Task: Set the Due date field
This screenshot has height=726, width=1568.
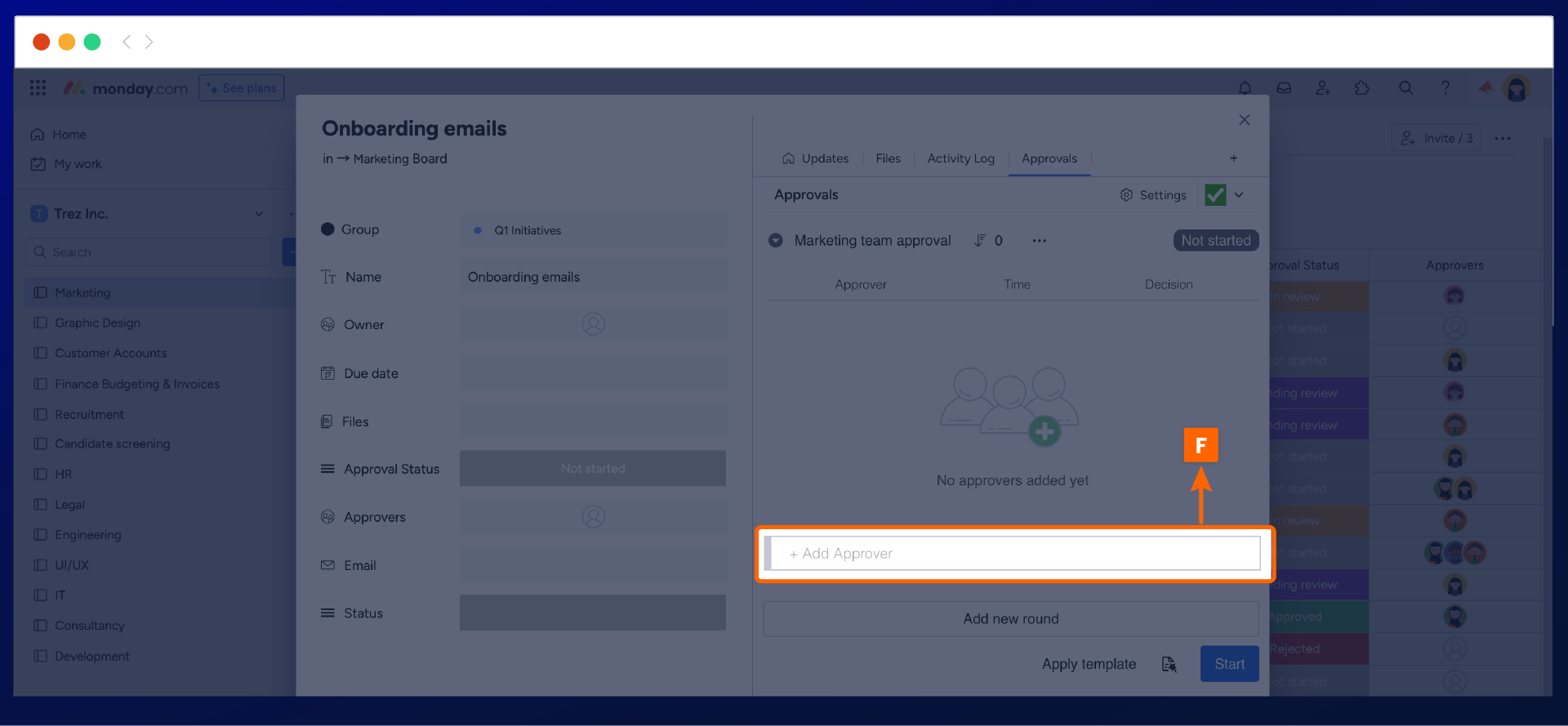Action: point(593,373)
